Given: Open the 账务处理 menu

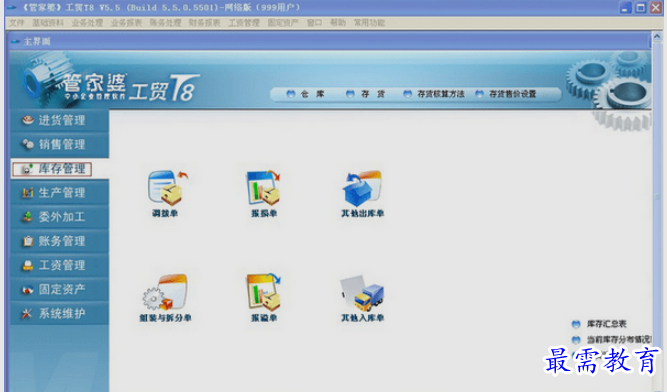Looking at the screenshot, I should [x=165, y=23].
